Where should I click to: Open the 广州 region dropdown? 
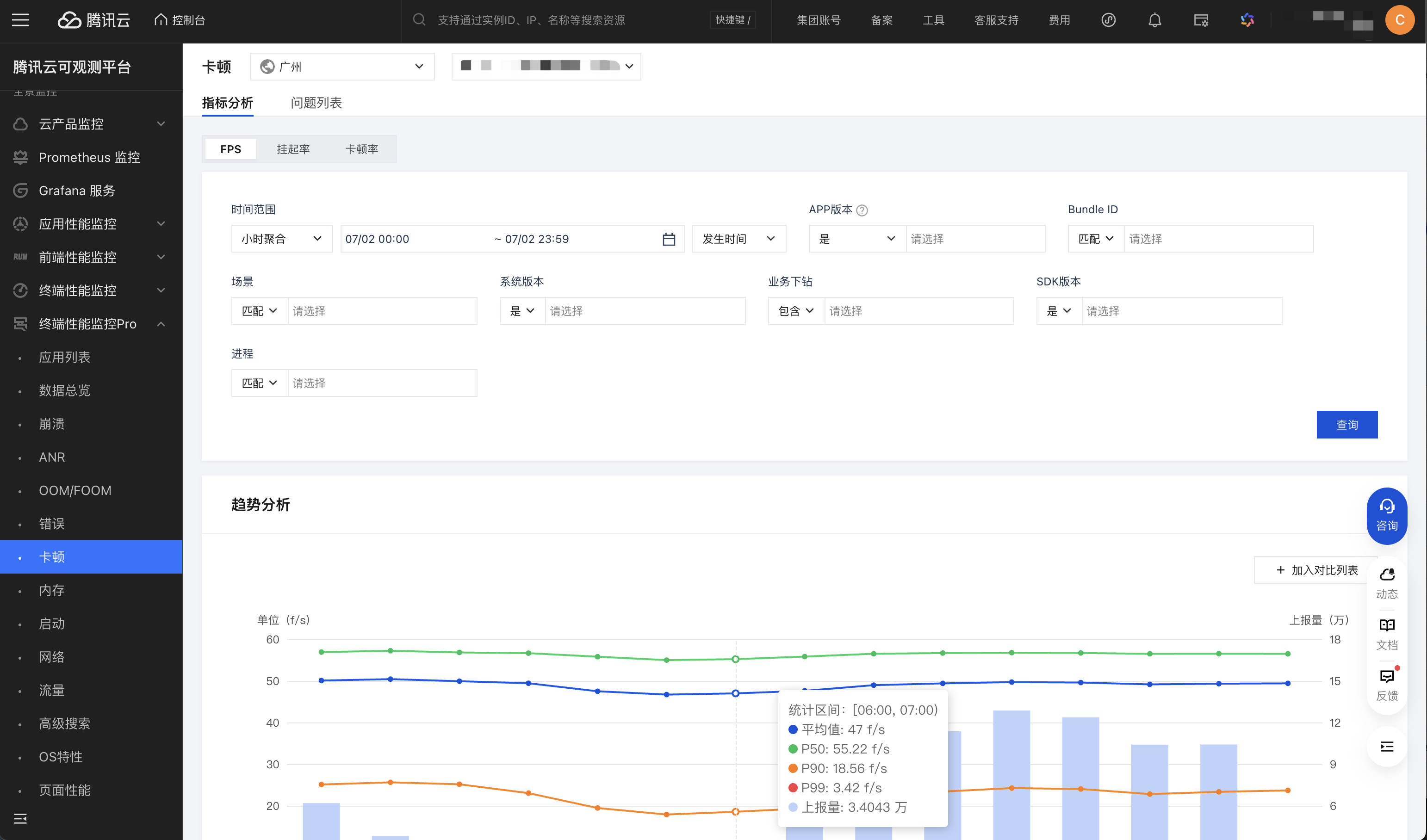(x=342, y=67)
